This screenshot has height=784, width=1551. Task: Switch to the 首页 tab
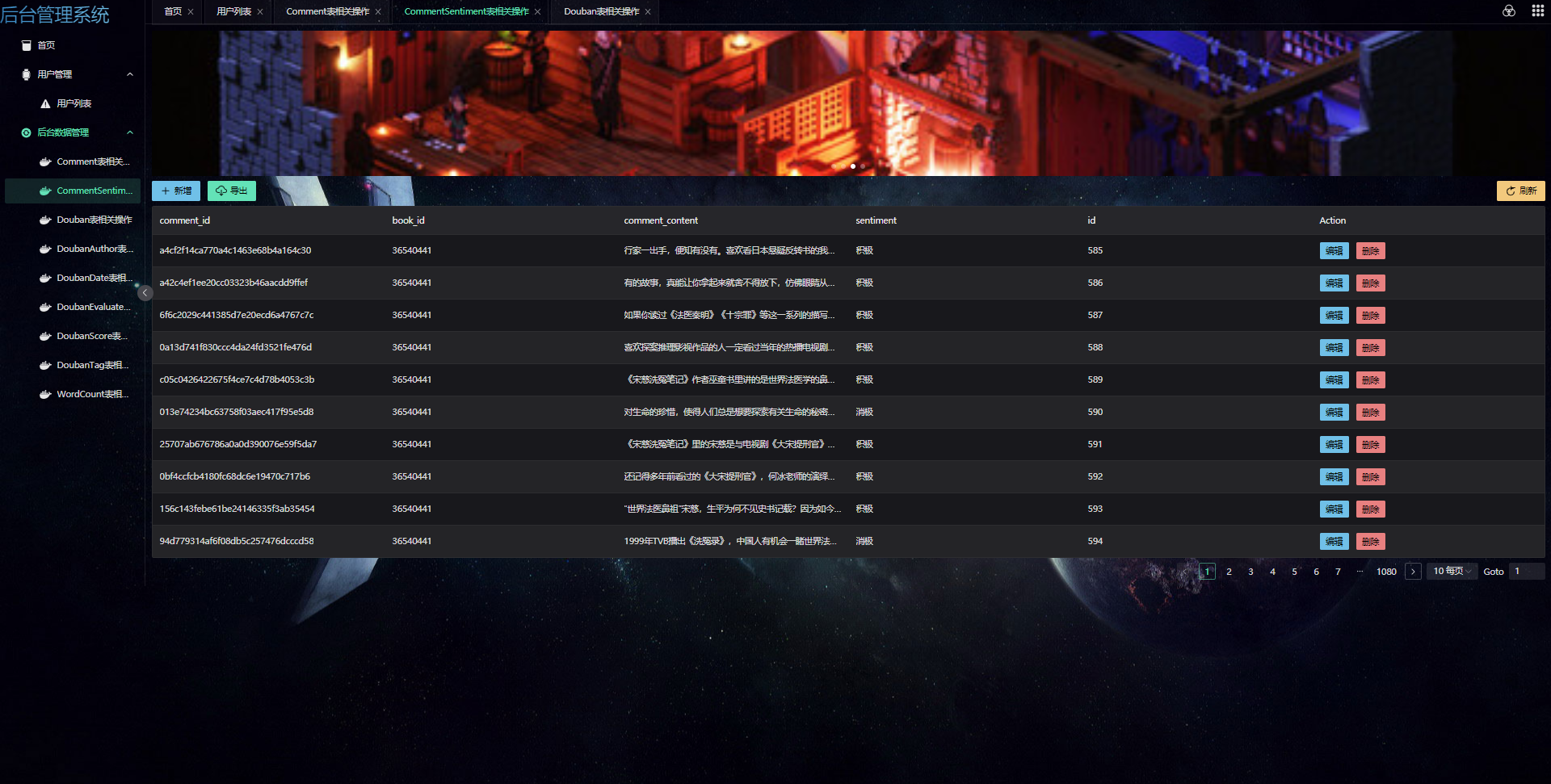[173, 12]
